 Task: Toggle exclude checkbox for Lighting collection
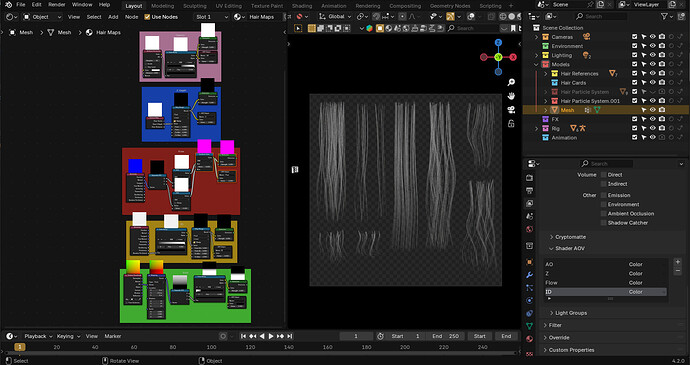(x=635, y=55)
